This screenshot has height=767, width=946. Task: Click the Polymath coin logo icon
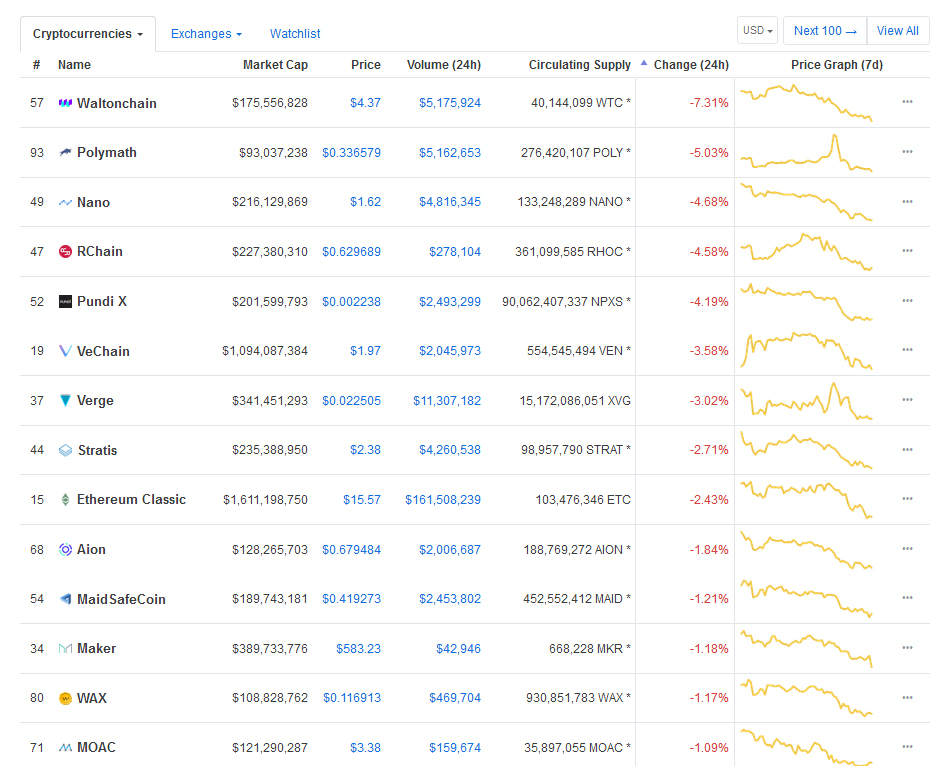click(x=65, y=153)
